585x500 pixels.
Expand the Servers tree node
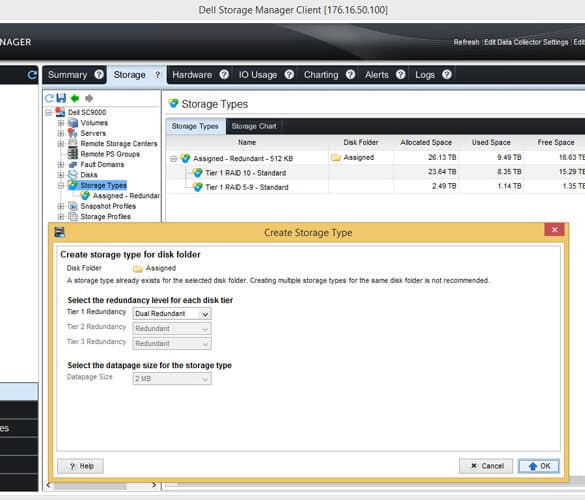61,133
